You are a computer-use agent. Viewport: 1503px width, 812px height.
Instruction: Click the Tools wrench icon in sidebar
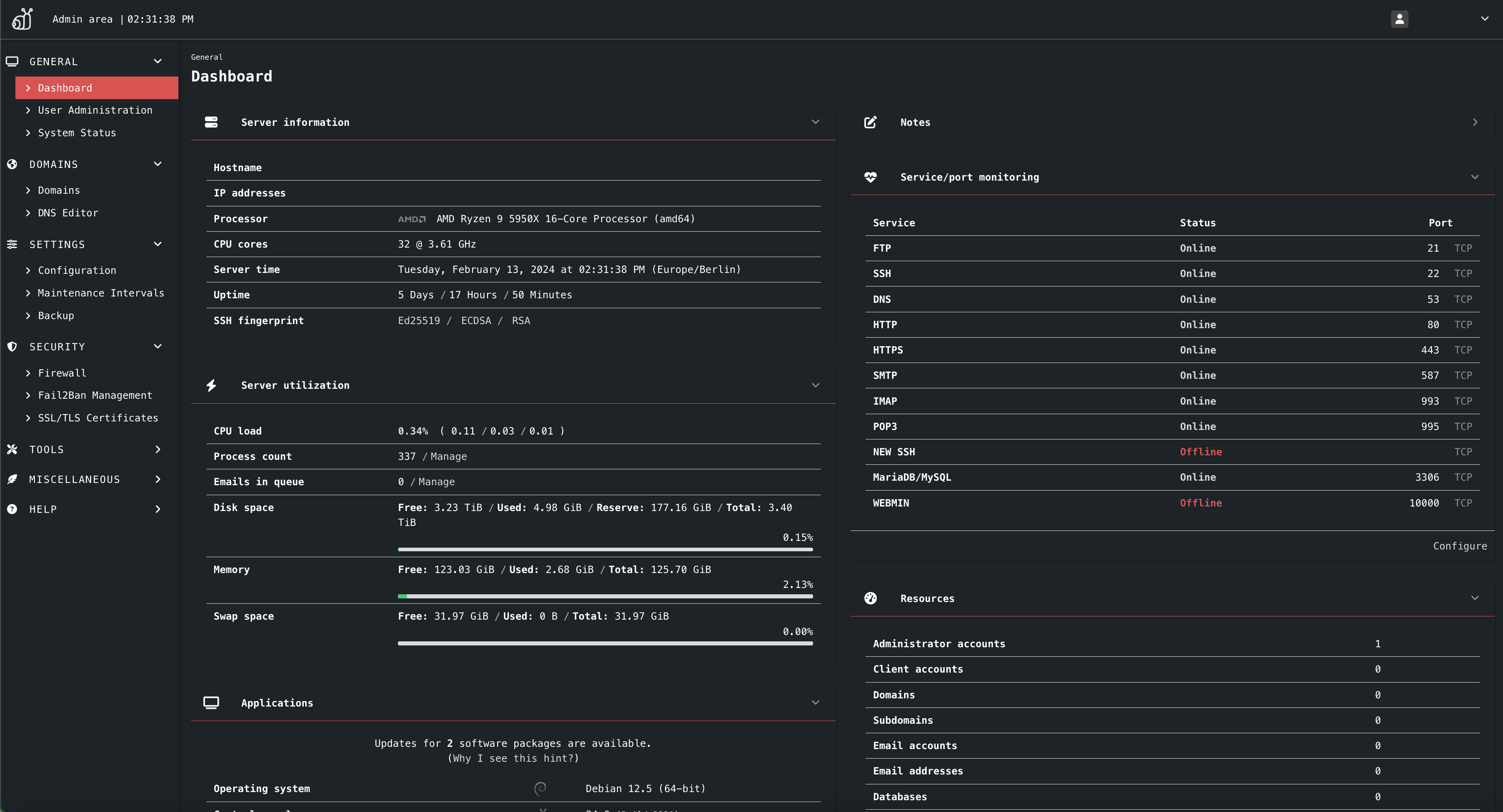(x=12, y=449)
